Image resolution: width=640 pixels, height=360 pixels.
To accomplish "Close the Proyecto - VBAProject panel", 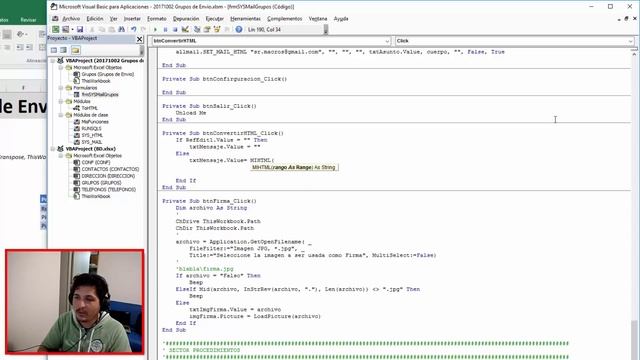I will coord(140,39).
